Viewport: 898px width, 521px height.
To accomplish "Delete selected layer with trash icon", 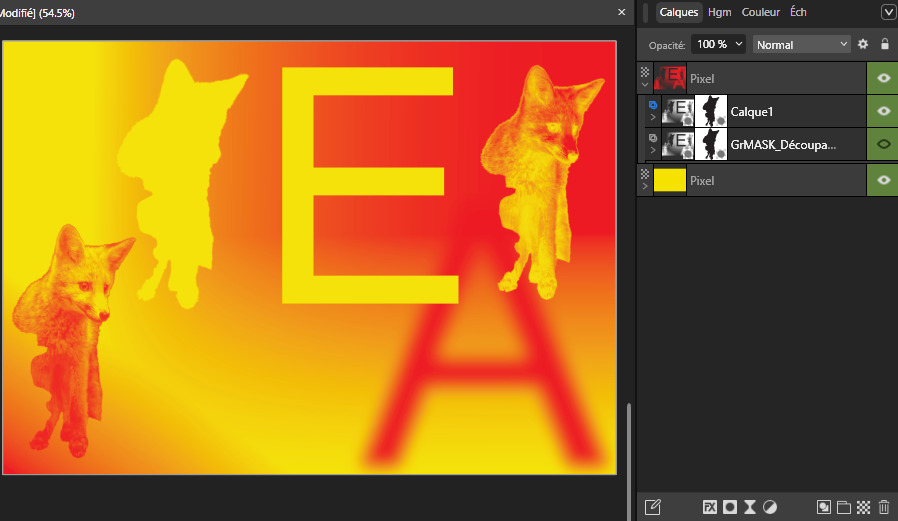I will point(884,507).
